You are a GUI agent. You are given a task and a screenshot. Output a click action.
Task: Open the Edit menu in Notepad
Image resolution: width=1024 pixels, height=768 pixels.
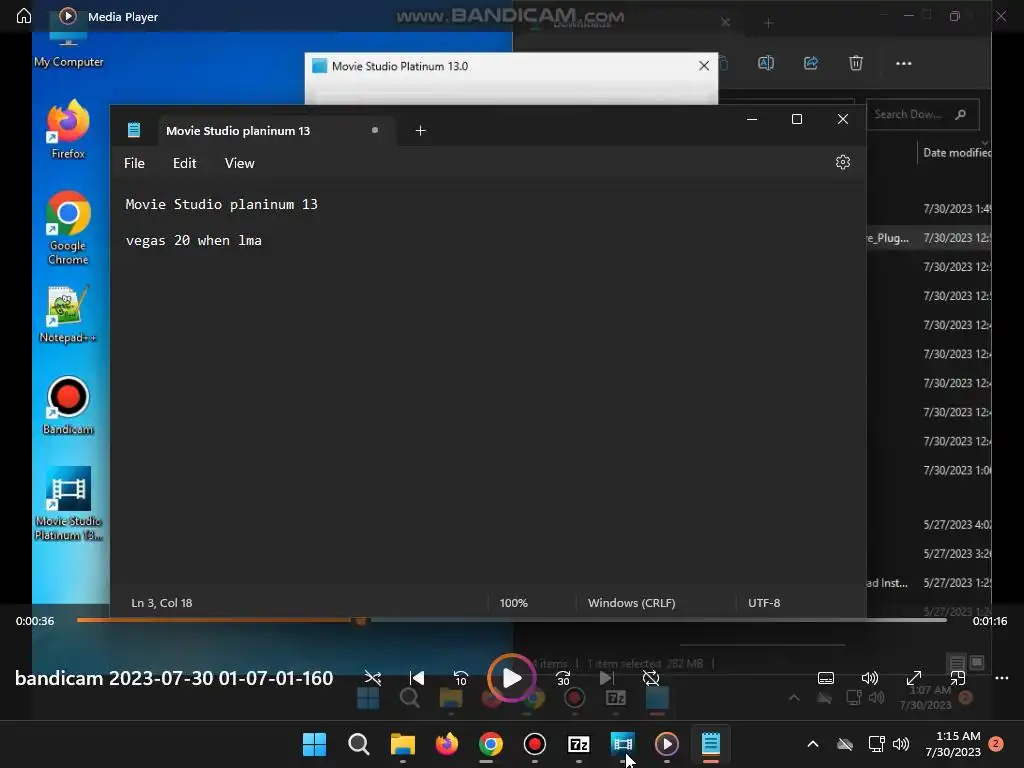coord(185,163)
